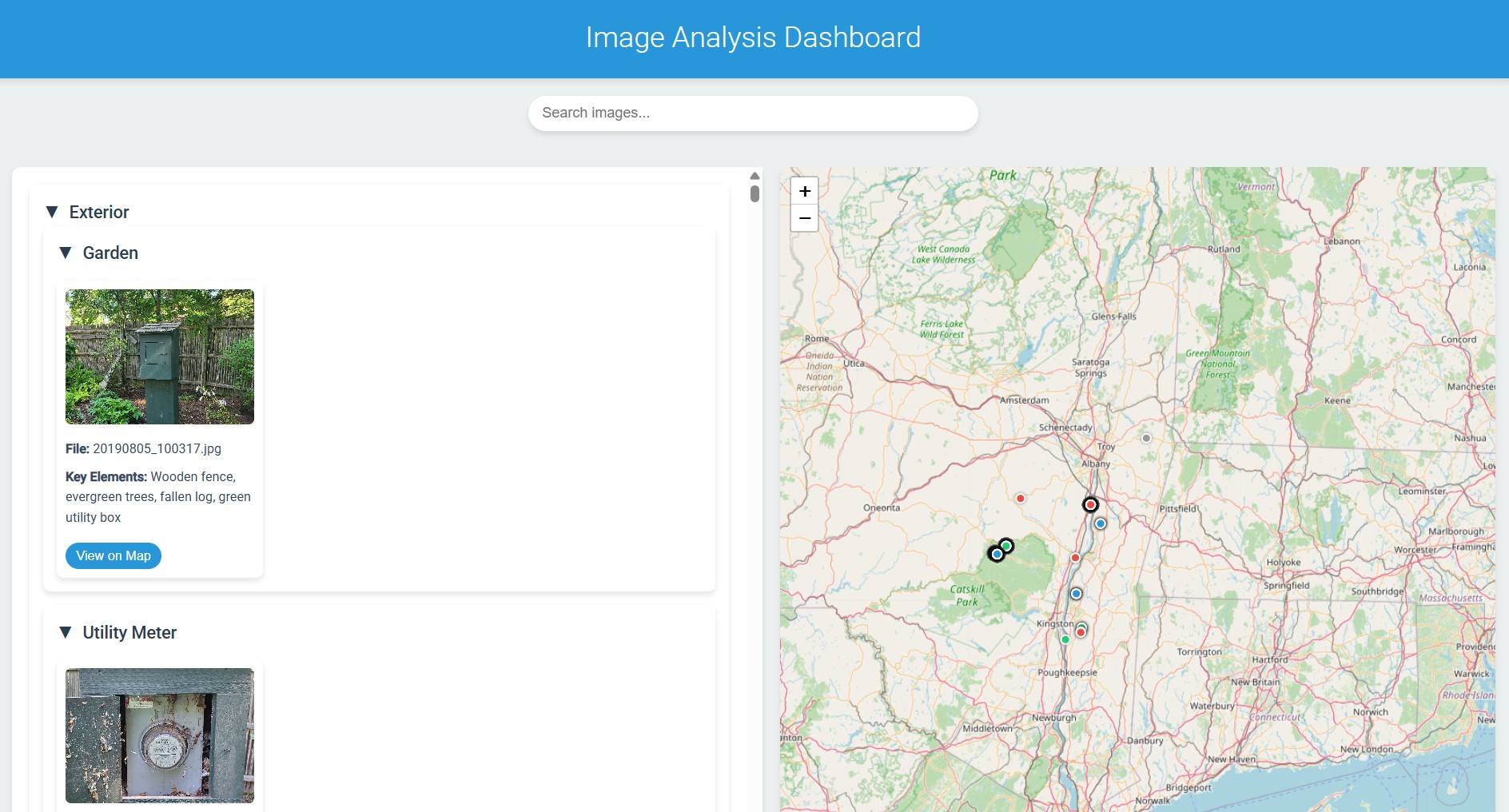This screenshot has height=812, width=1509.
Task: Click the red marker near Kingston
Action: (x=1081, y=631)
